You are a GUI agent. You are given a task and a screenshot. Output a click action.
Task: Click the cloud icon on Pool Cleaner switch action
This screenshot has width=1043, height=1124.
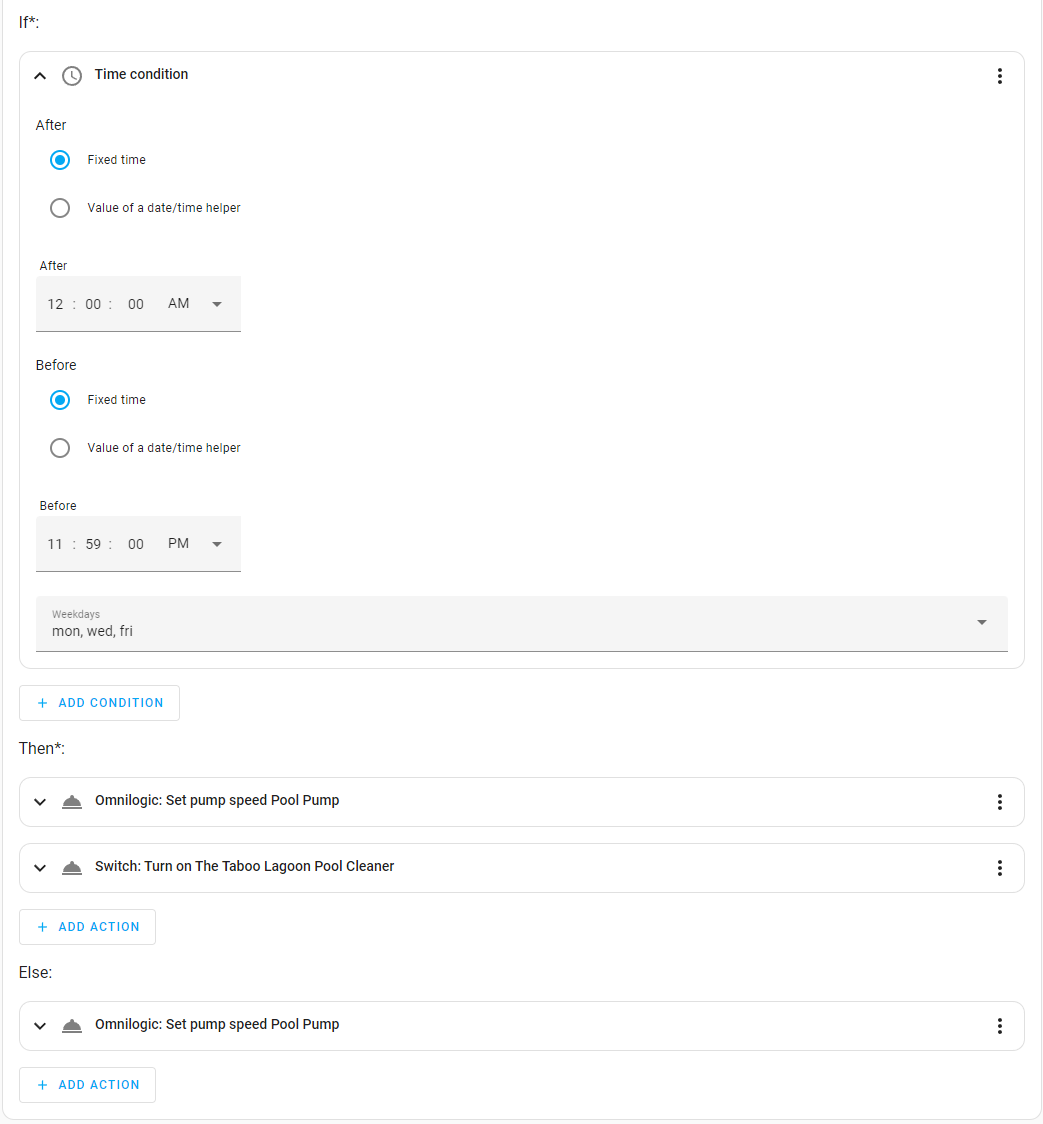click(x=71, y=867)
